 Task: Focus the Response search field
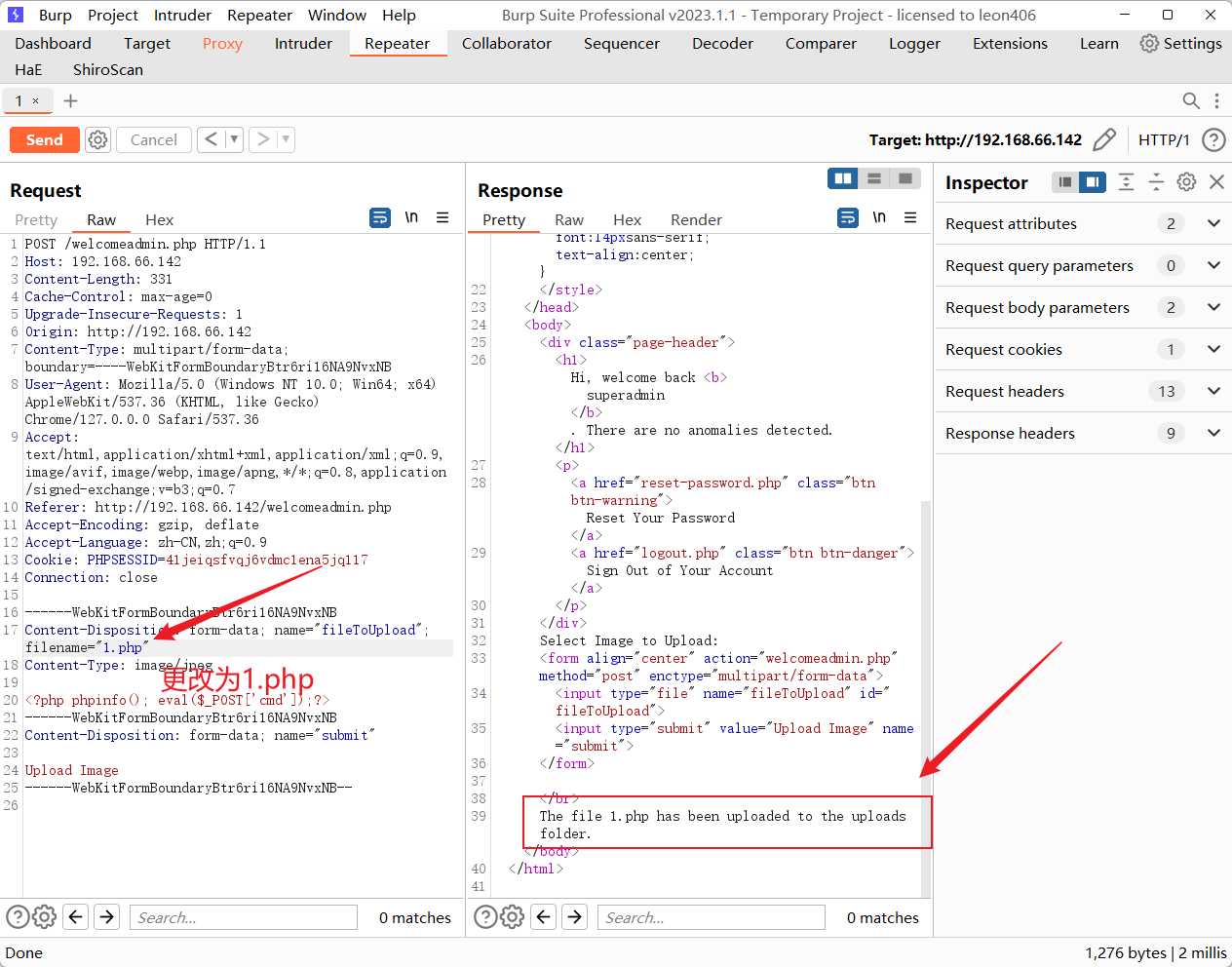pos(712,917)
